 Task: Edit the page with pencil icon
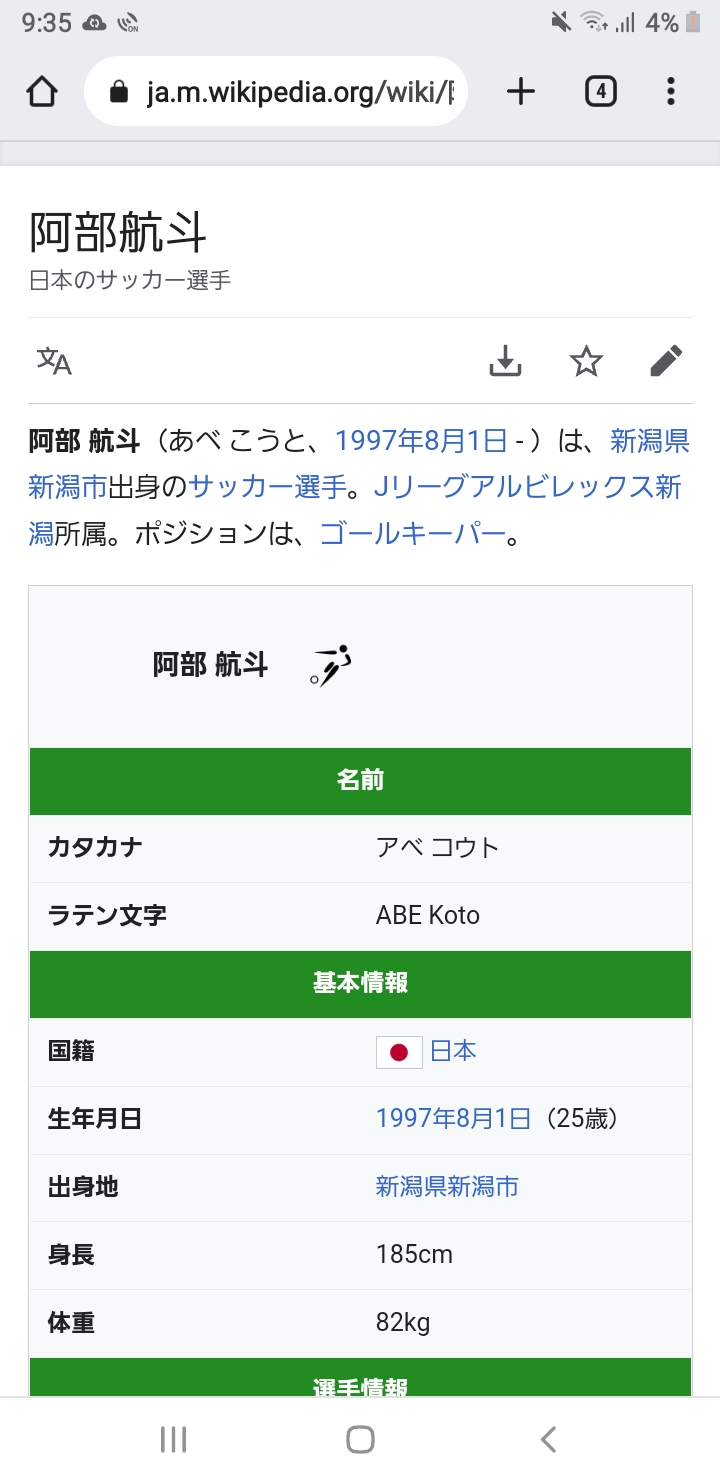pos(666,361)
